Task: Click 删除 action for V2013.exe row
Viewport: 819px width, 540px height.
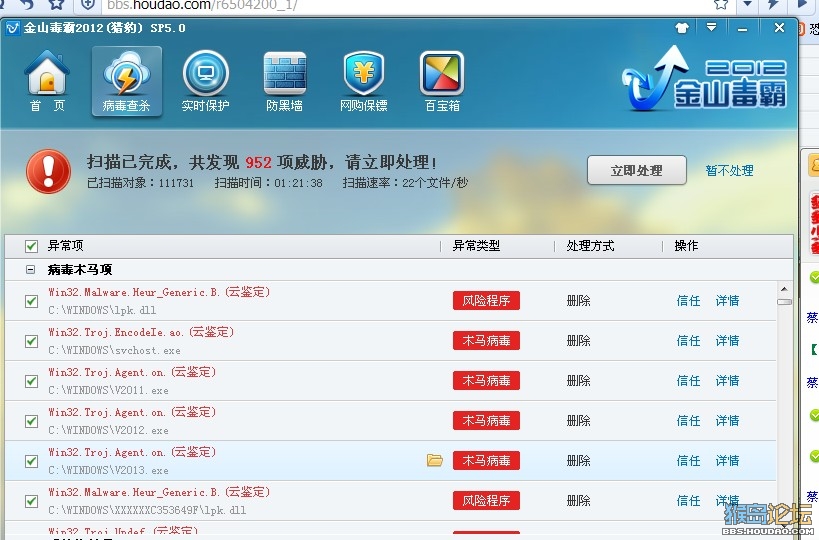Action: point(579,461)
